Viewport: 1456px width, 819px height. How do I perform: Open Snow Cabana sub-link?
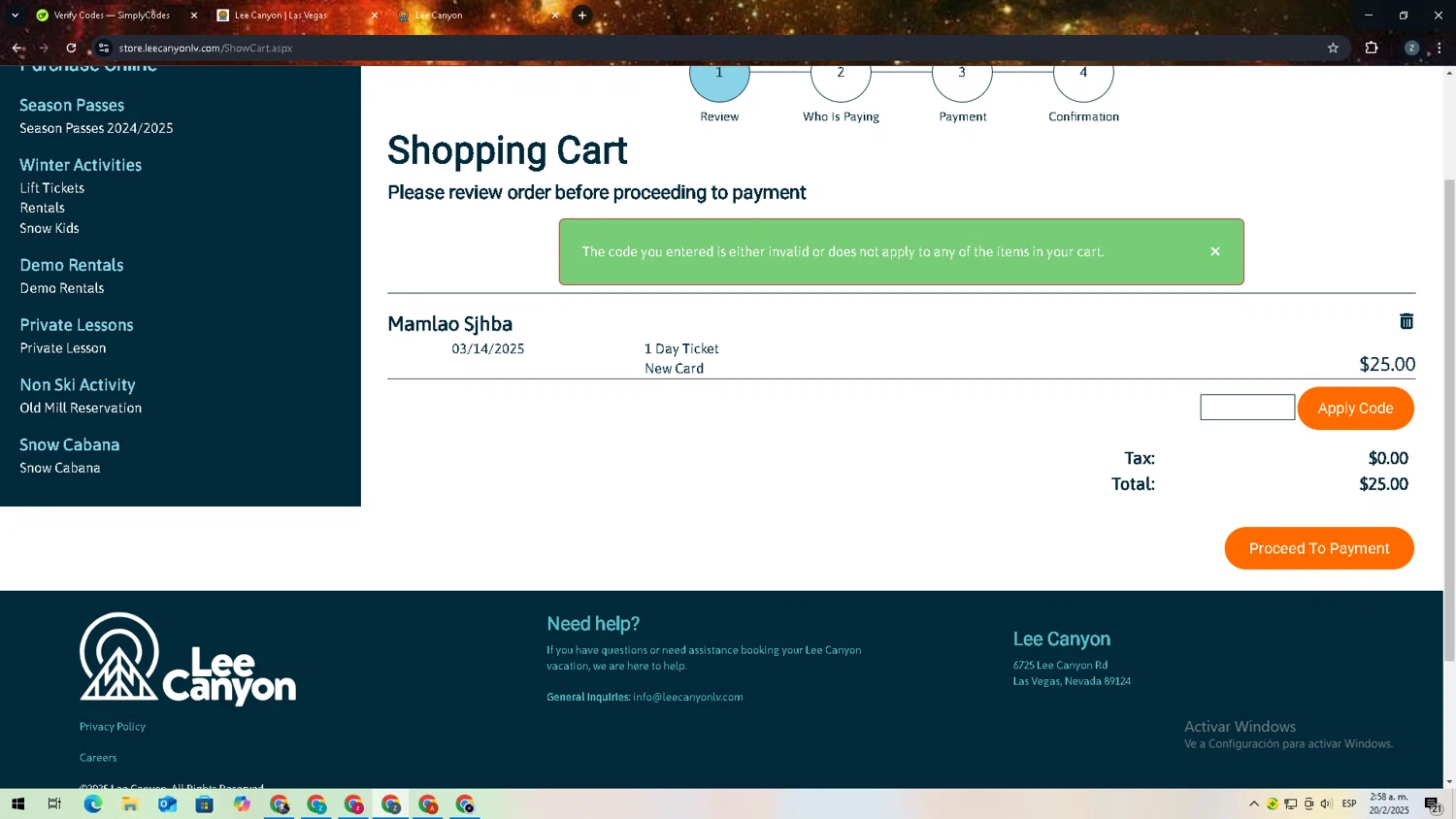tap(60, 468)
